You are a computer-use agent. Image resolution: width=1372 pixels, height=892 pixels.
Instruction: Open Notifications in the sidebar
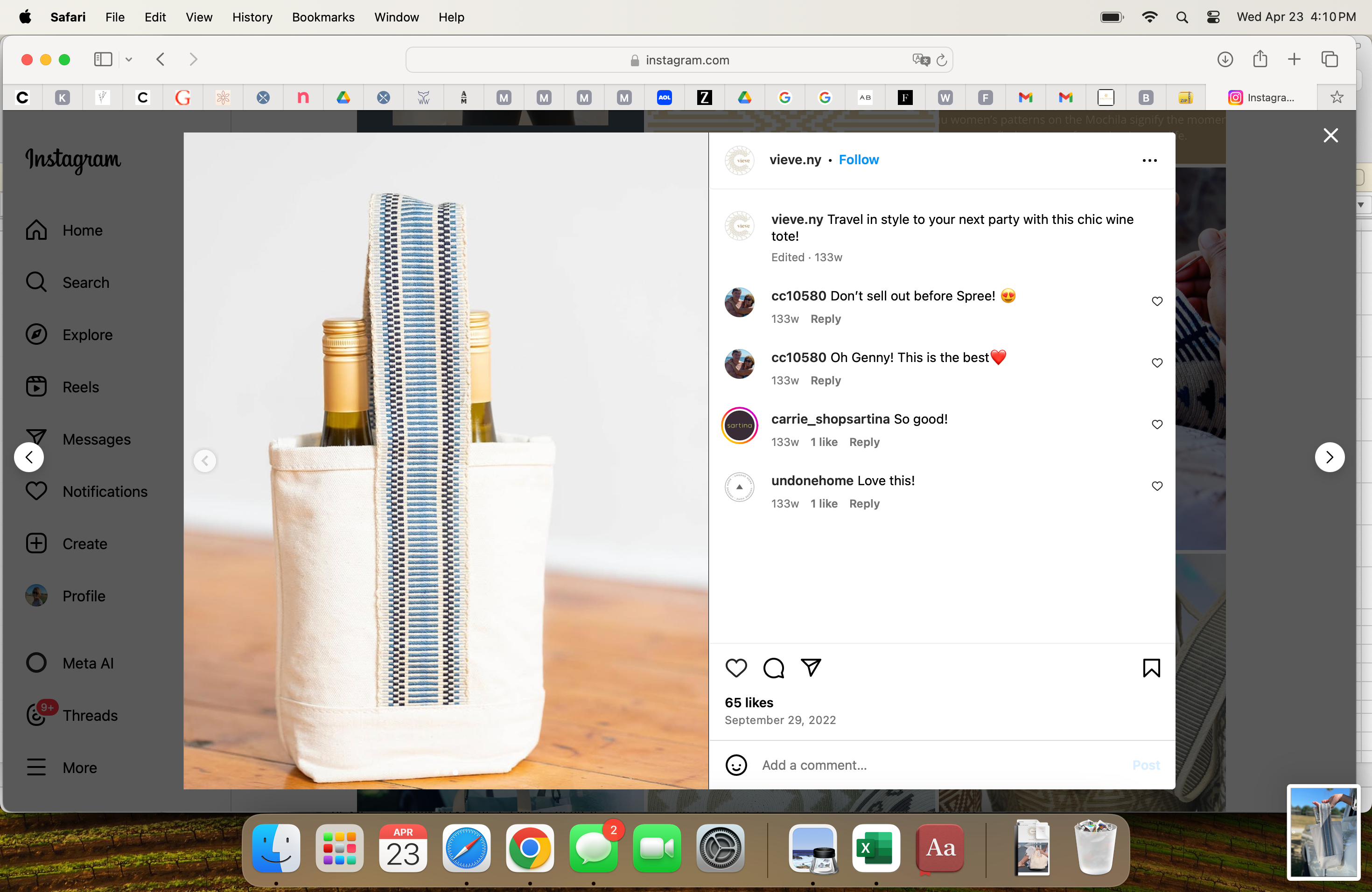click(x=86, y=492)
